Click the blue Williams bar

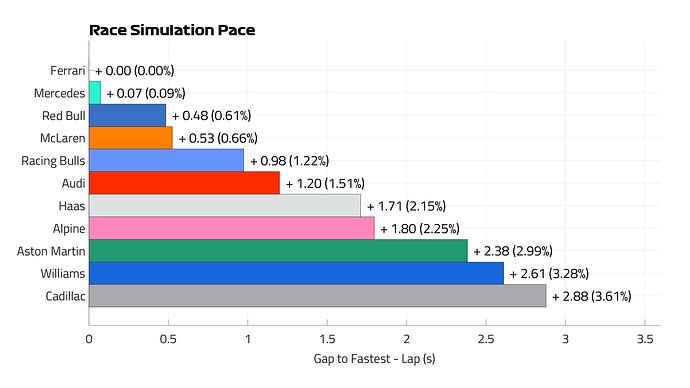[x=296, y=273]
